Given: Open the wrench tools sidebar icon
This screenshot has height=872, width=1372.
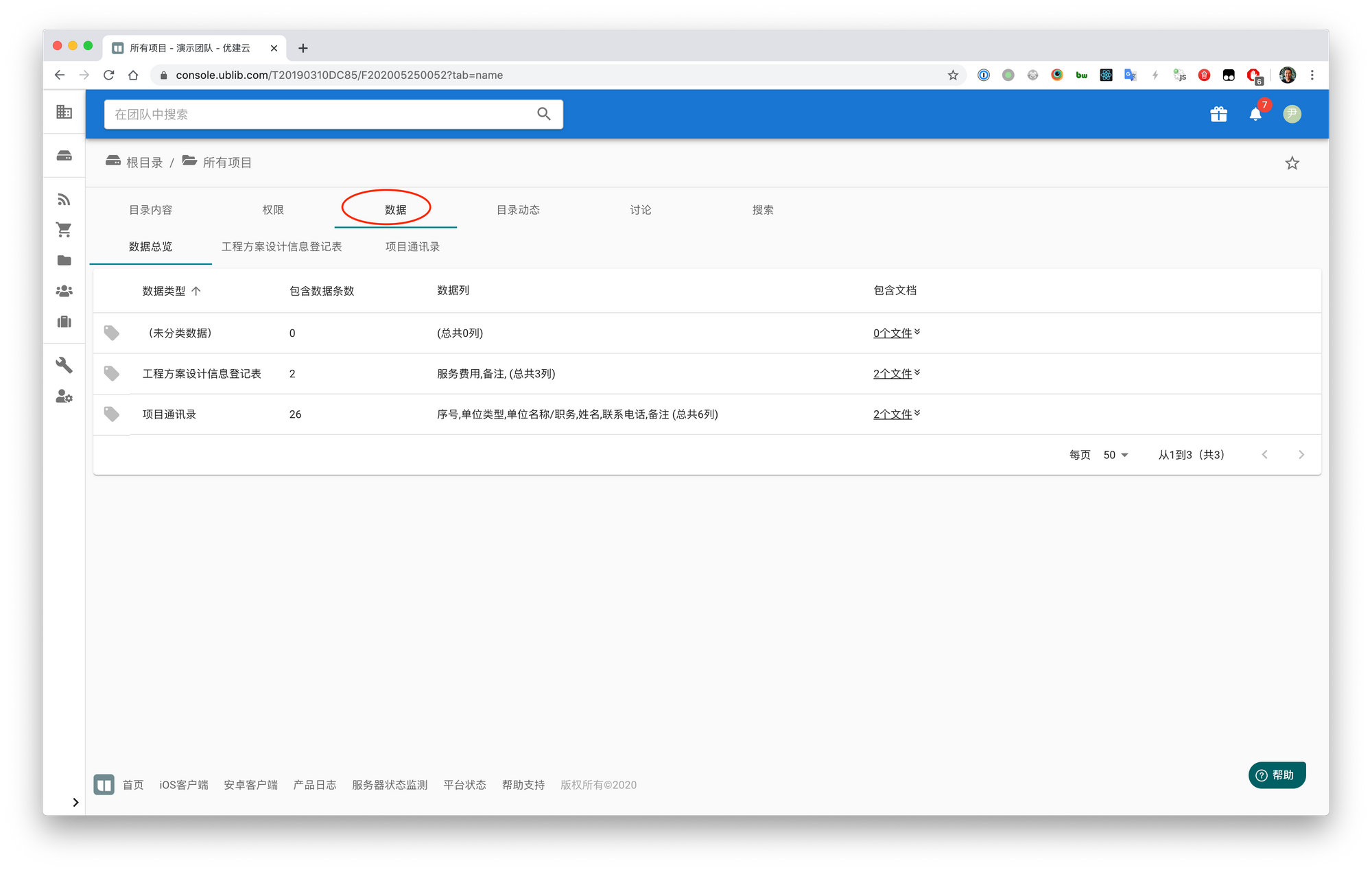Looking at the screenshot, I should pyautogui.click(x=64, y=365).
